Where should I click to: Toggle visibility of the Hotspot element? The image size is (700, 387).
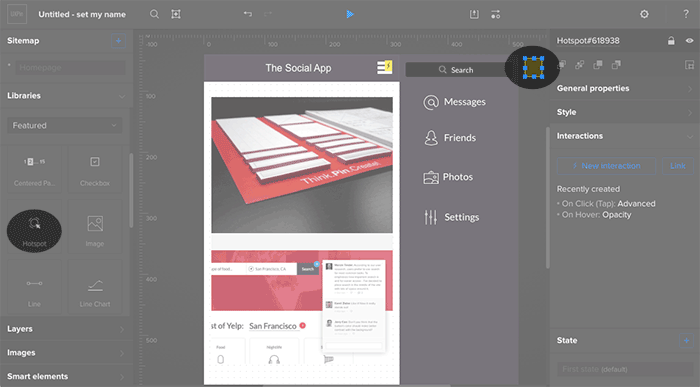689,41
